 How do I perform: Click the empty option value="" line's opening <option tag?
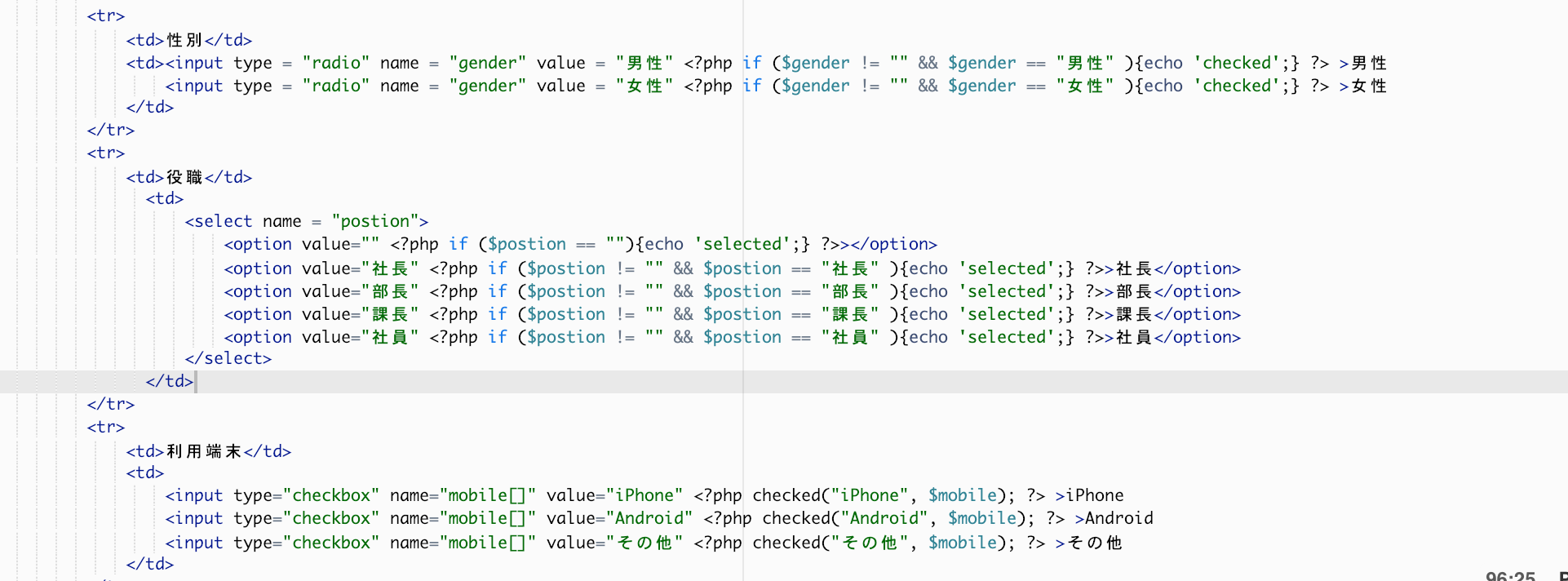coord(258,244)
